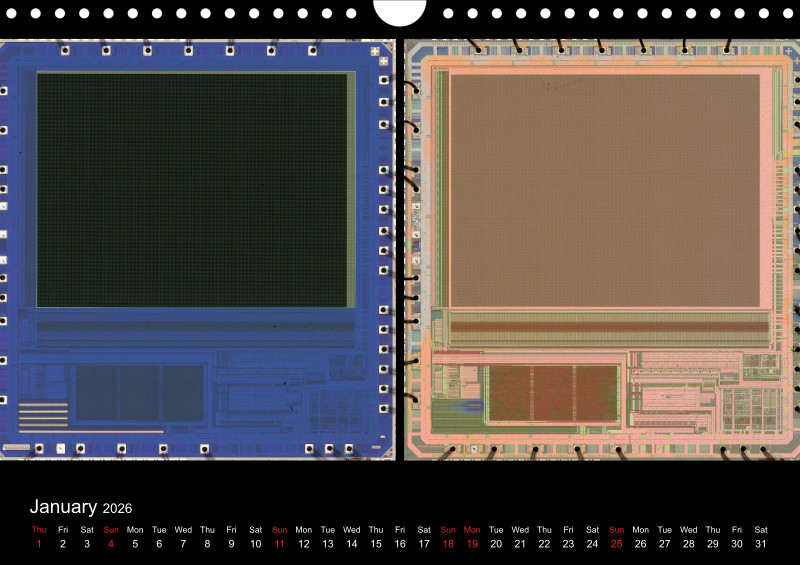Viewport: 800px width, 565px height.
Task: Select red date 1 on calendar
Action: 39,544
